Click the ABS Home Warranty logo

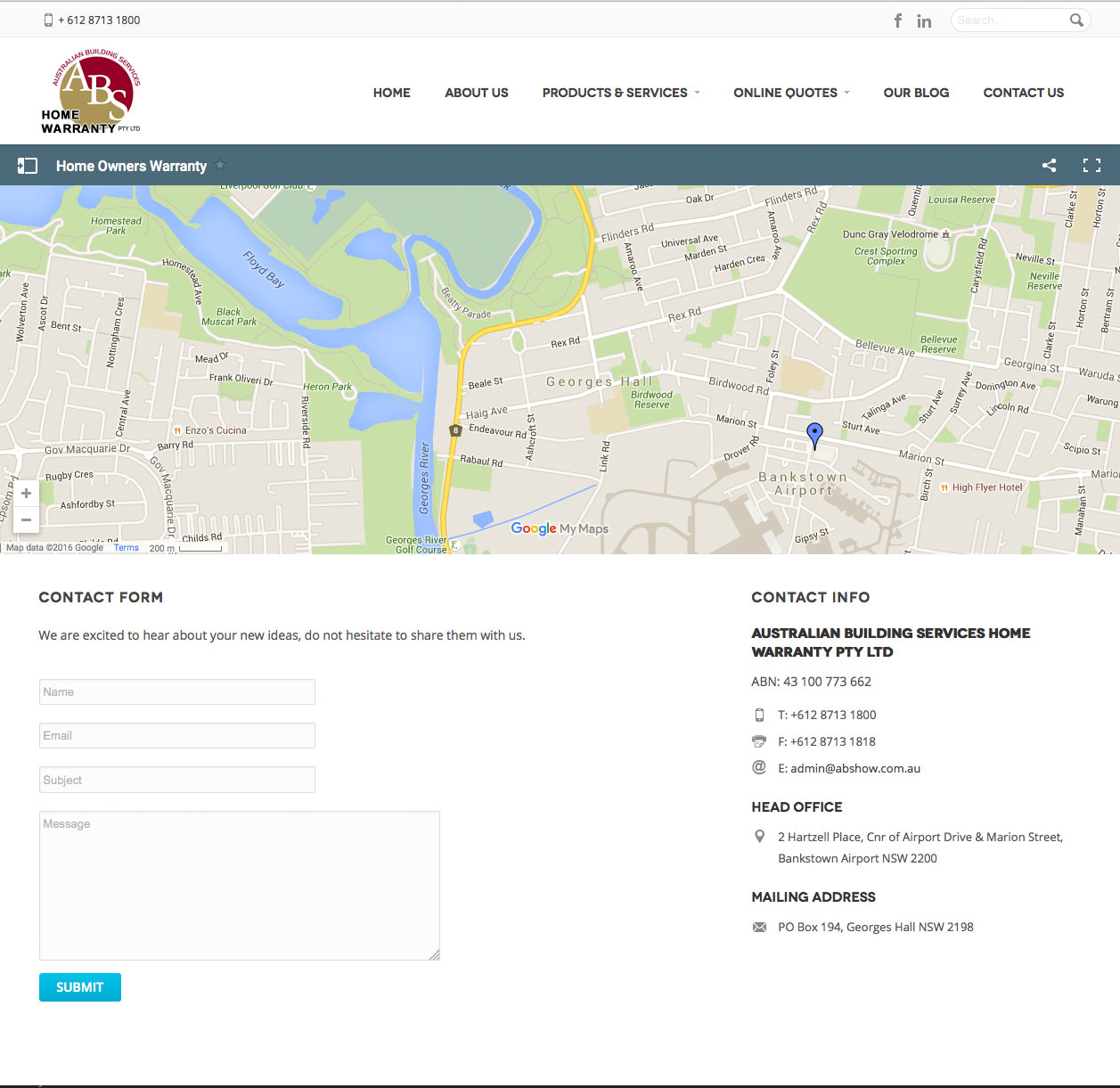[x=92, y=92]
